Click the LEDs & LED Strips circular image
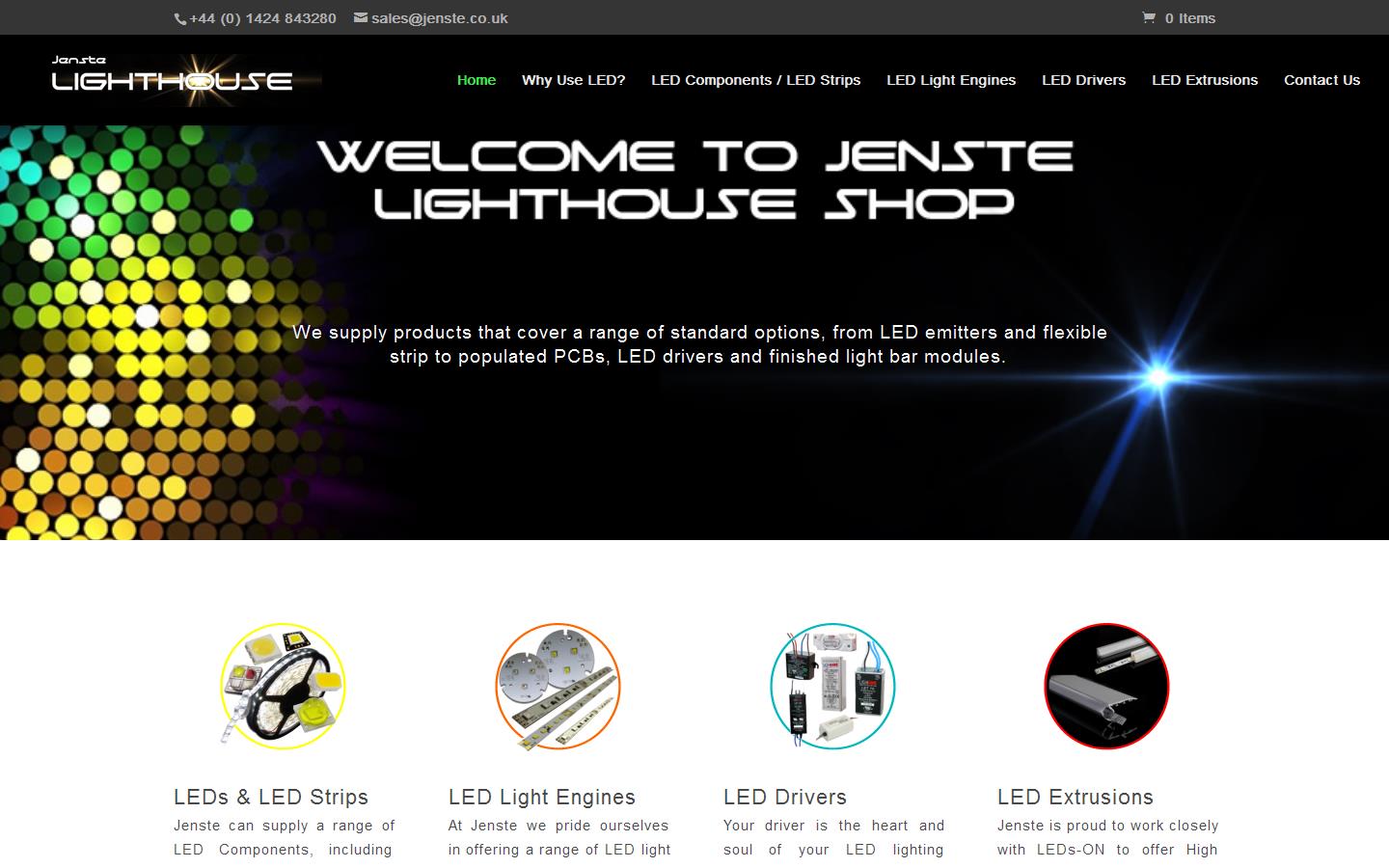The image size is (1389, 868). [x=283, y=687]
